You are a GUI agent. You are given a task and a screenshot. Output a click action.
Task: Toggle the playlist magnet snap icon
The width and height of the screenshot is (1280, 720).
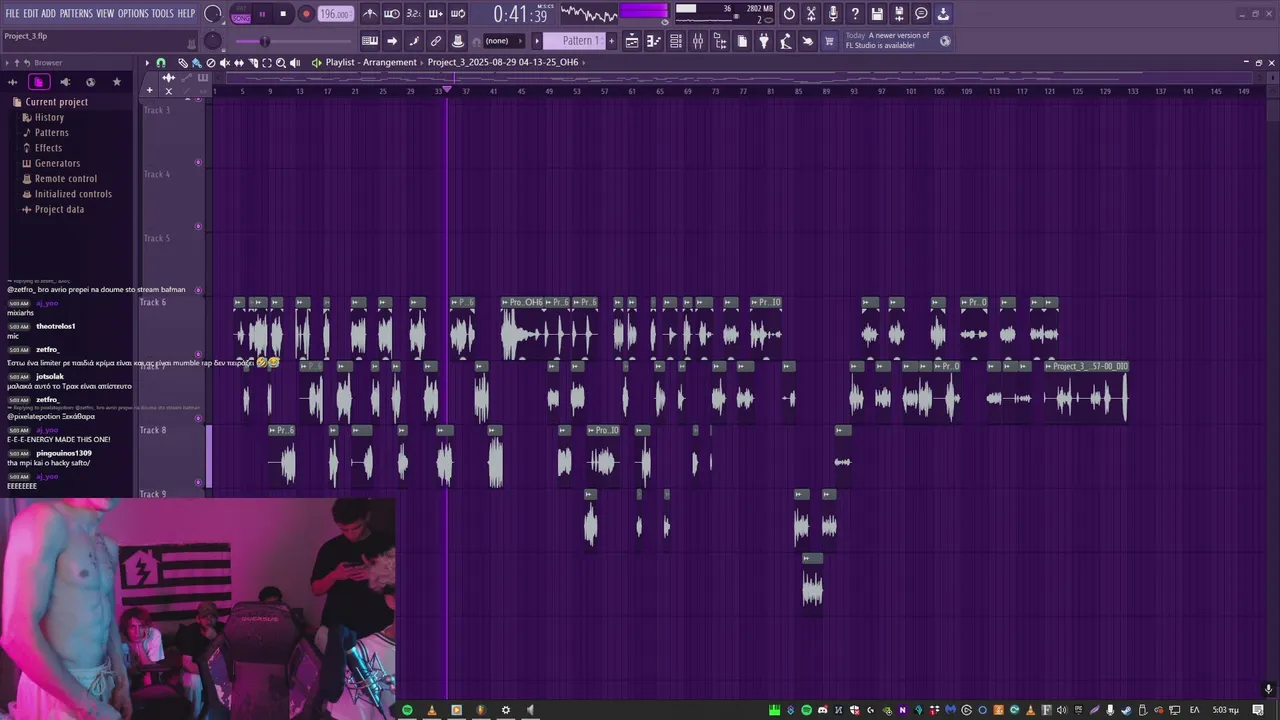[x=161, y=63]
